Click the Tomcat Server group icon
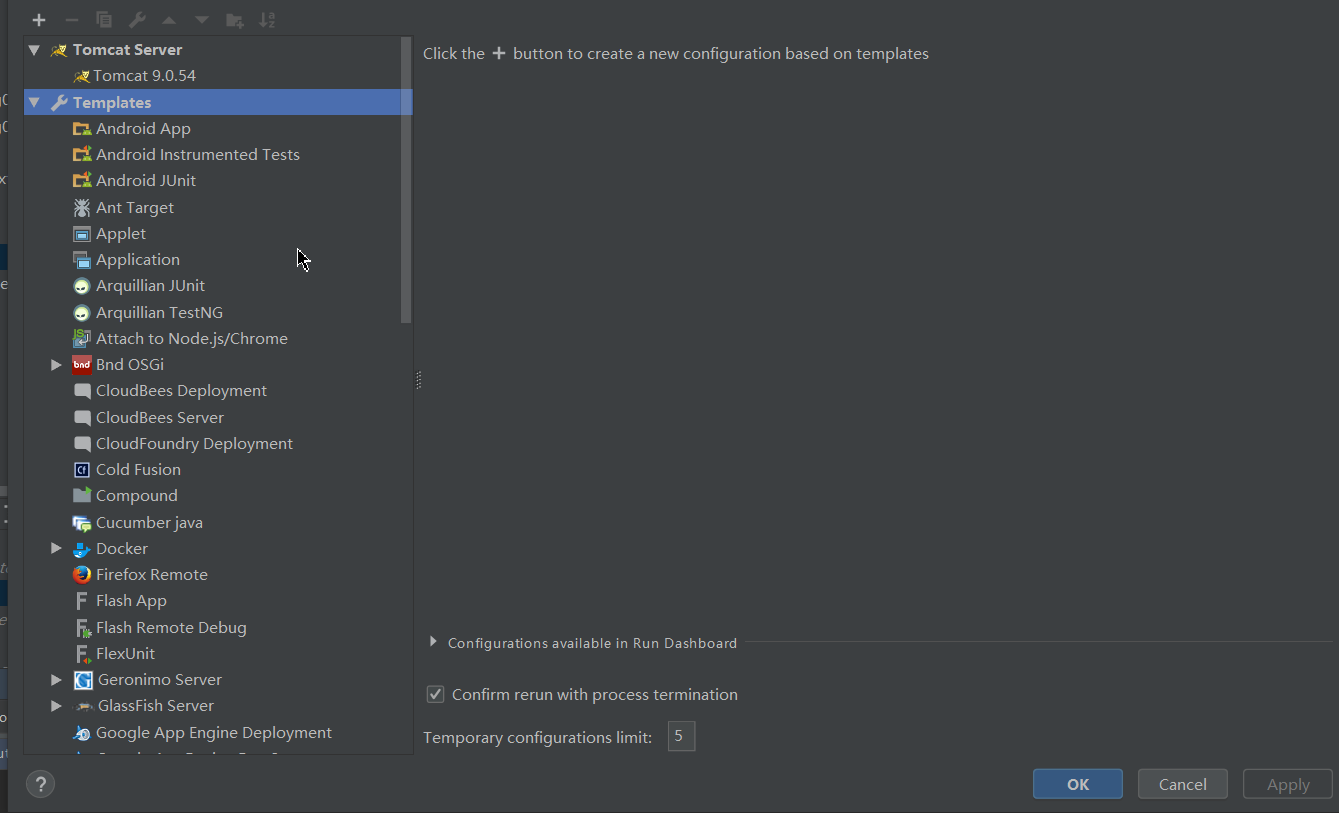This screenshot has height=813, width=1339. [59, 50]
